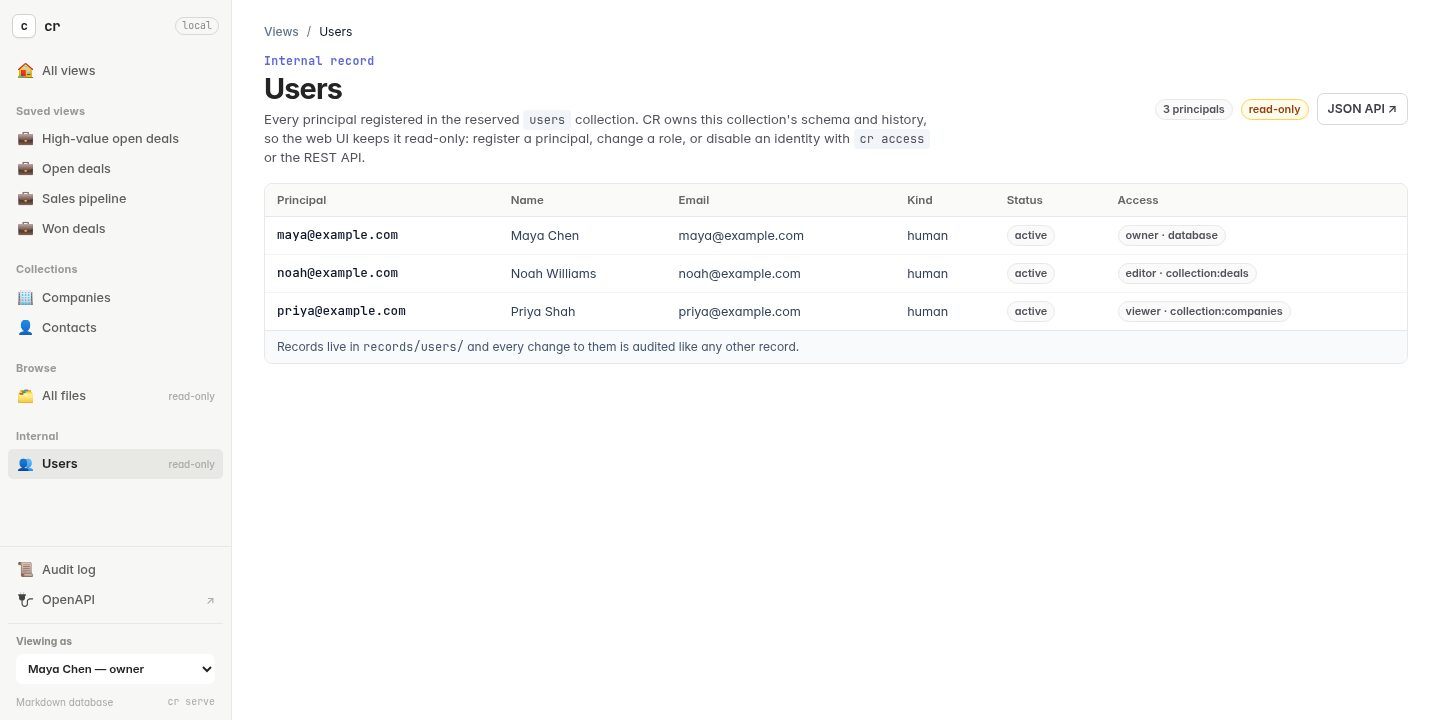Select principal maya@example.com in bold
Image resolution: width=1440 pixels, height=720 pixels.
pyautogui.click(x=337, y=235)
